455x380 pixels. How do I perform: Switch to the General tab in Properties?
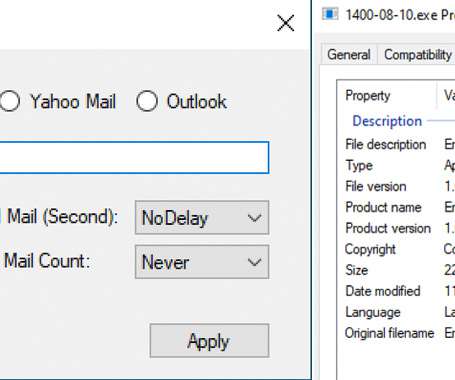tap(349, 55)
